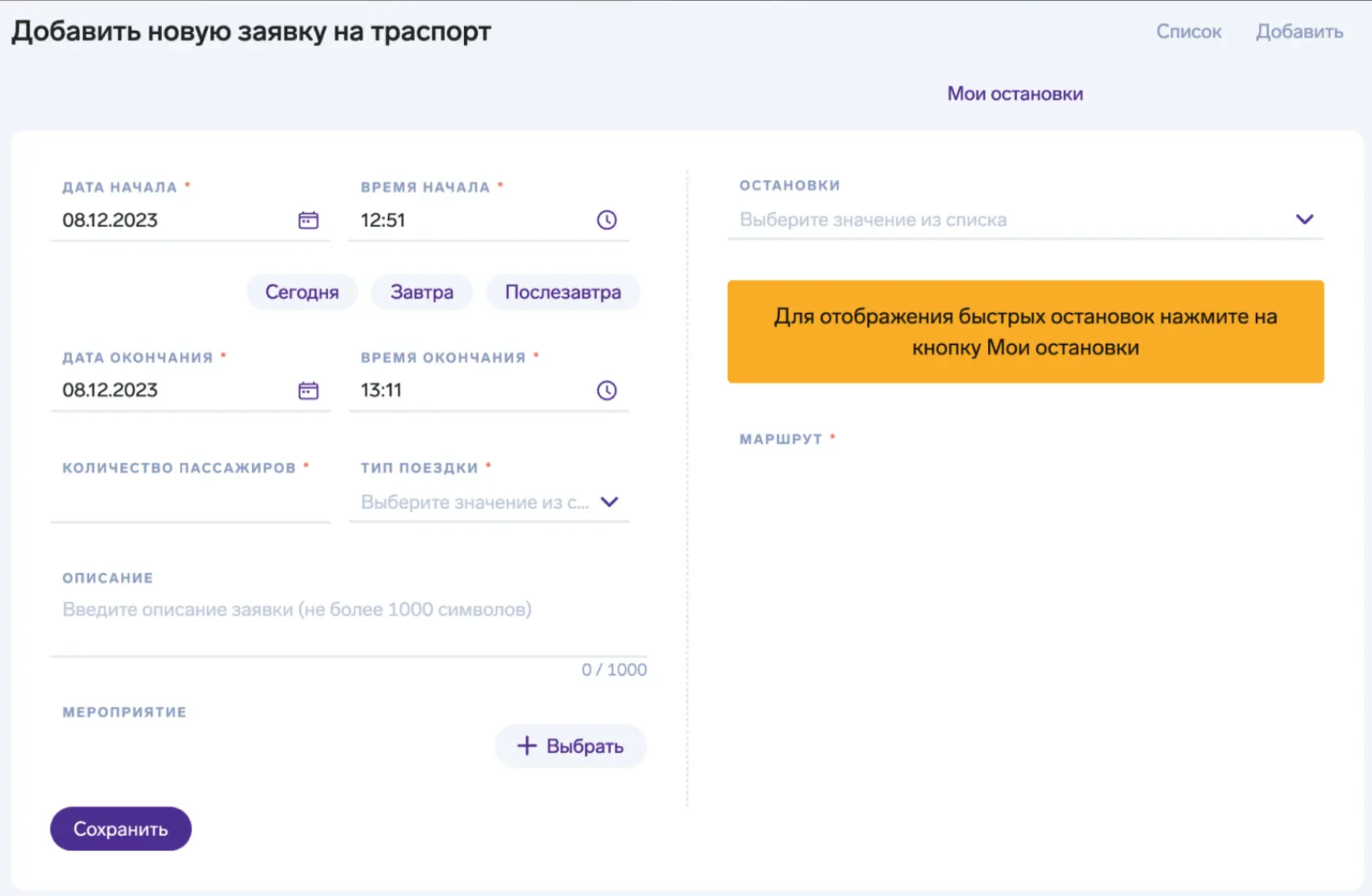The width and height of the screenshot is (1372, 896).
Task: Click the Сохранить button
Action: [x=121, y=829]
